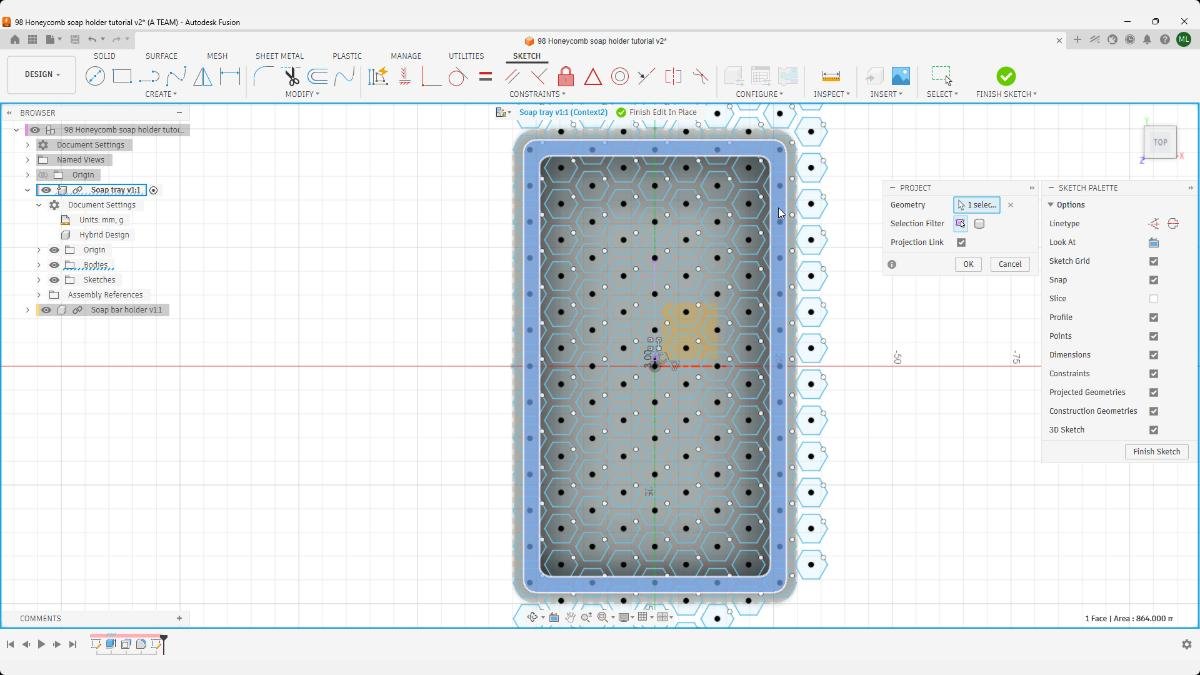Screen dimensions: 1200x675
Task: Click the Save icon in title toolbar
Action: 75,40
